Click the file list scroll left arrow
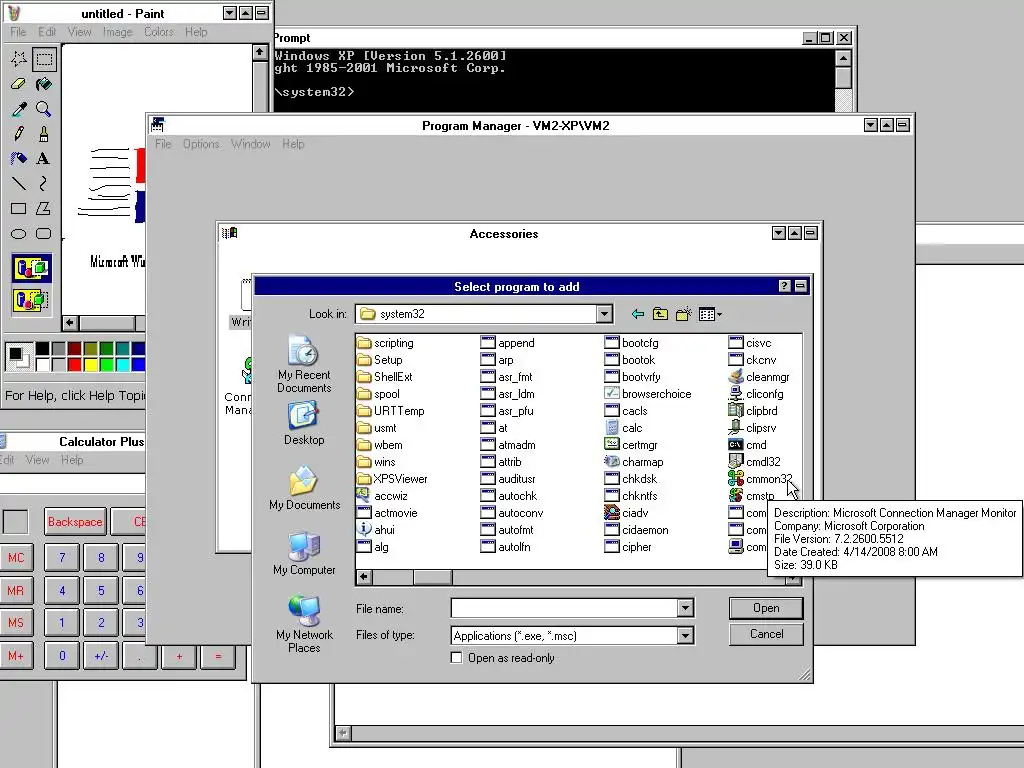This screenshot has width=1024, height=768. click(364, 577)
